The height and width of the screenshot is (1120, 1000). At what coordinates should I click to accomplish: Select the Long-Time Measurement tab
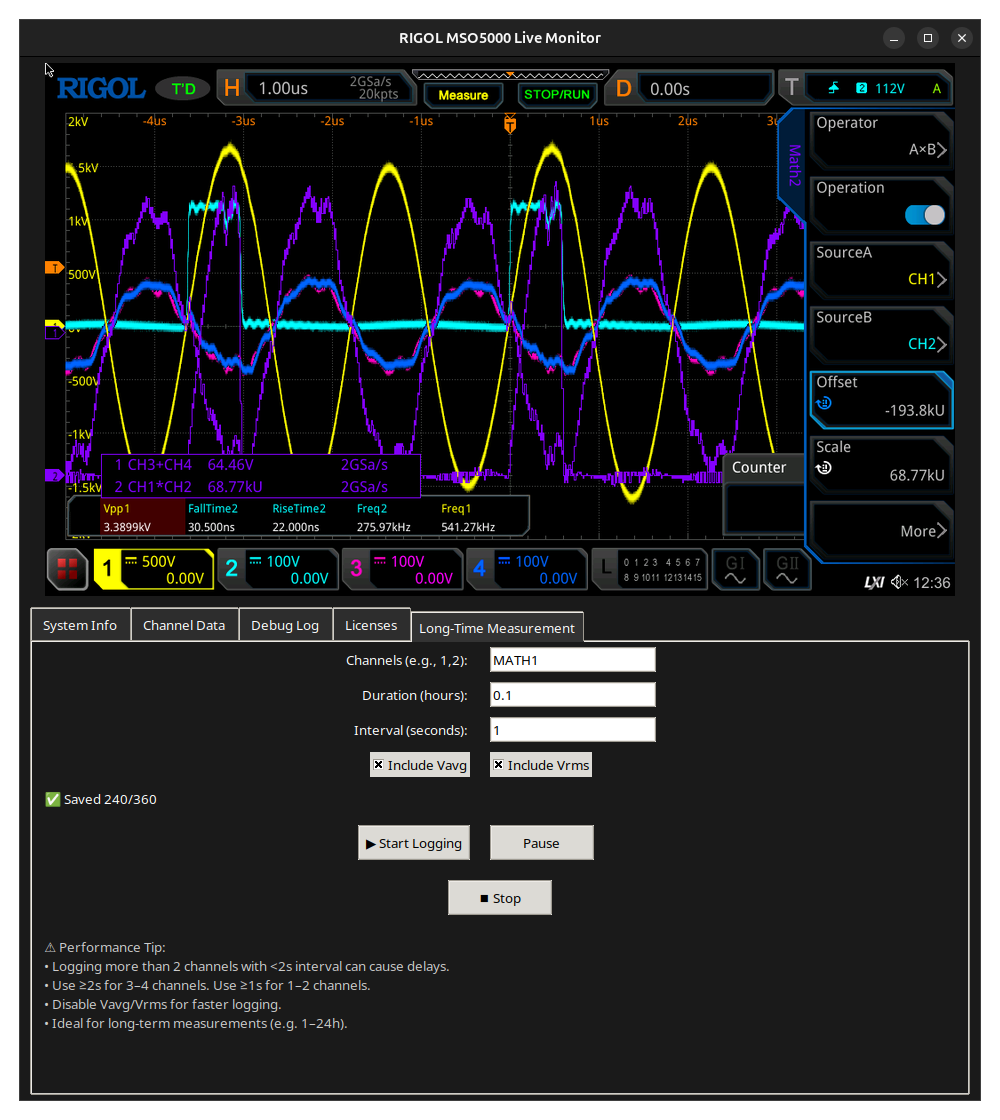point(497,628)
